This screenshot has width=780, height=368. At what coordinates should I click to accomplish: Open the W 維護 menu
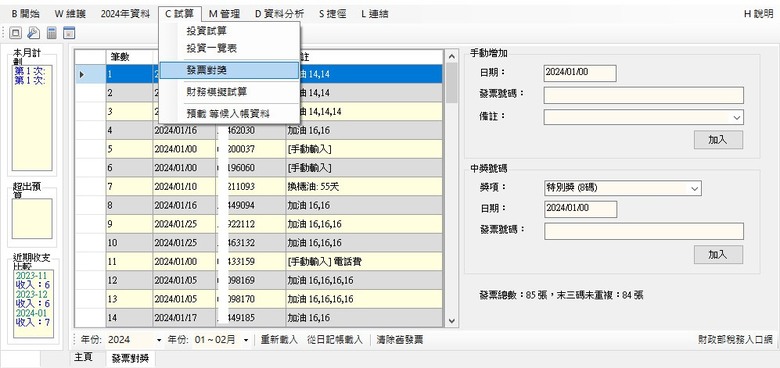(70, 14)
